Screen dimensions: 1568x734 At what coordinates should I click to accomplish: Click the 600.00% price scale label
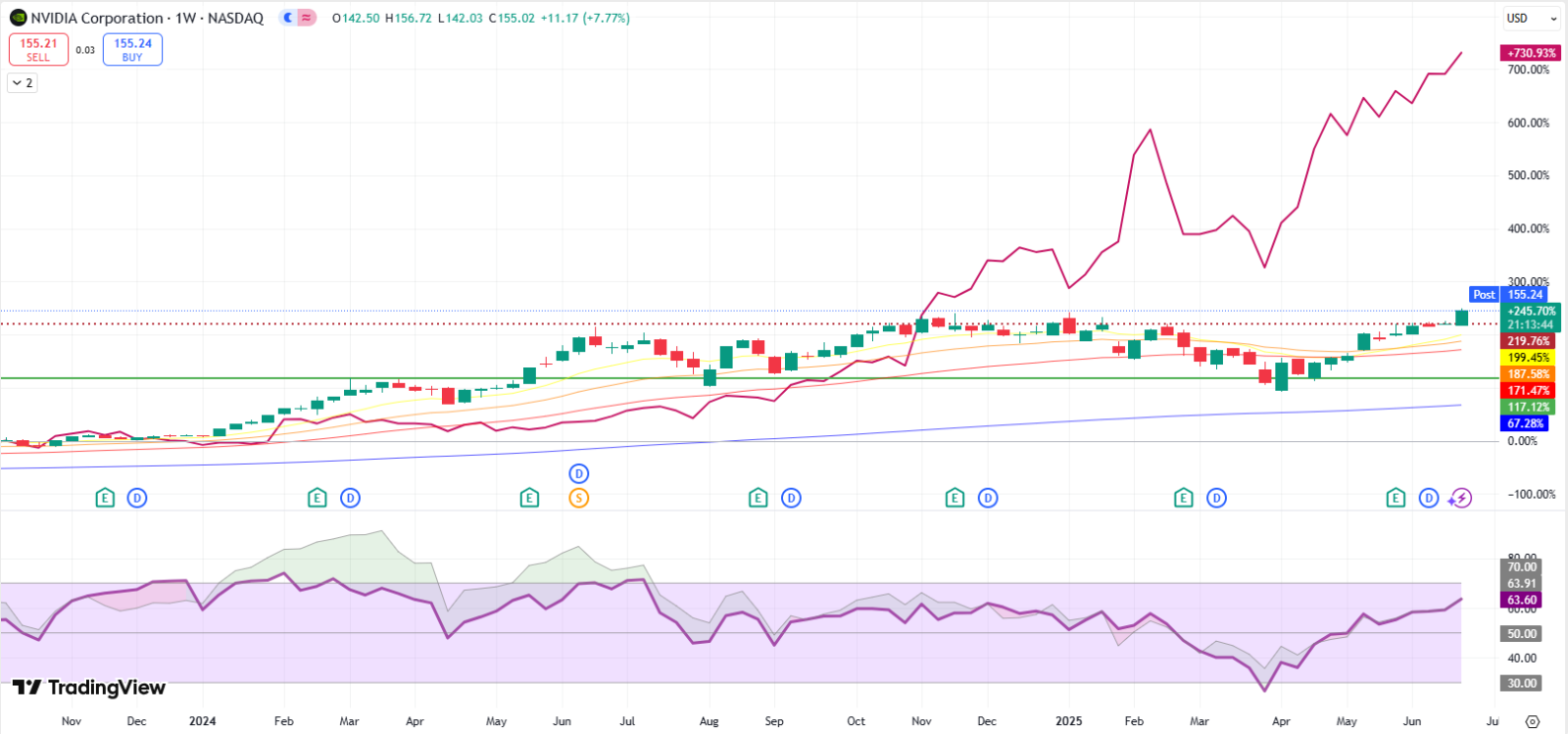coord(1529,123)
